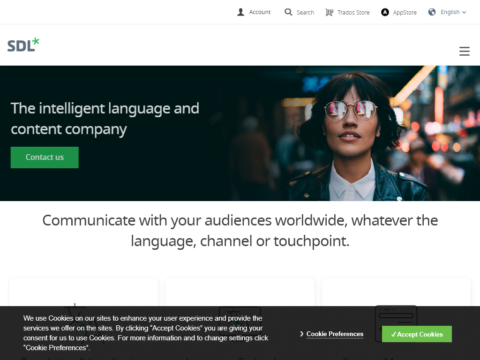
Task: Open the AppStore text link
Action: [x=405, y=13]
